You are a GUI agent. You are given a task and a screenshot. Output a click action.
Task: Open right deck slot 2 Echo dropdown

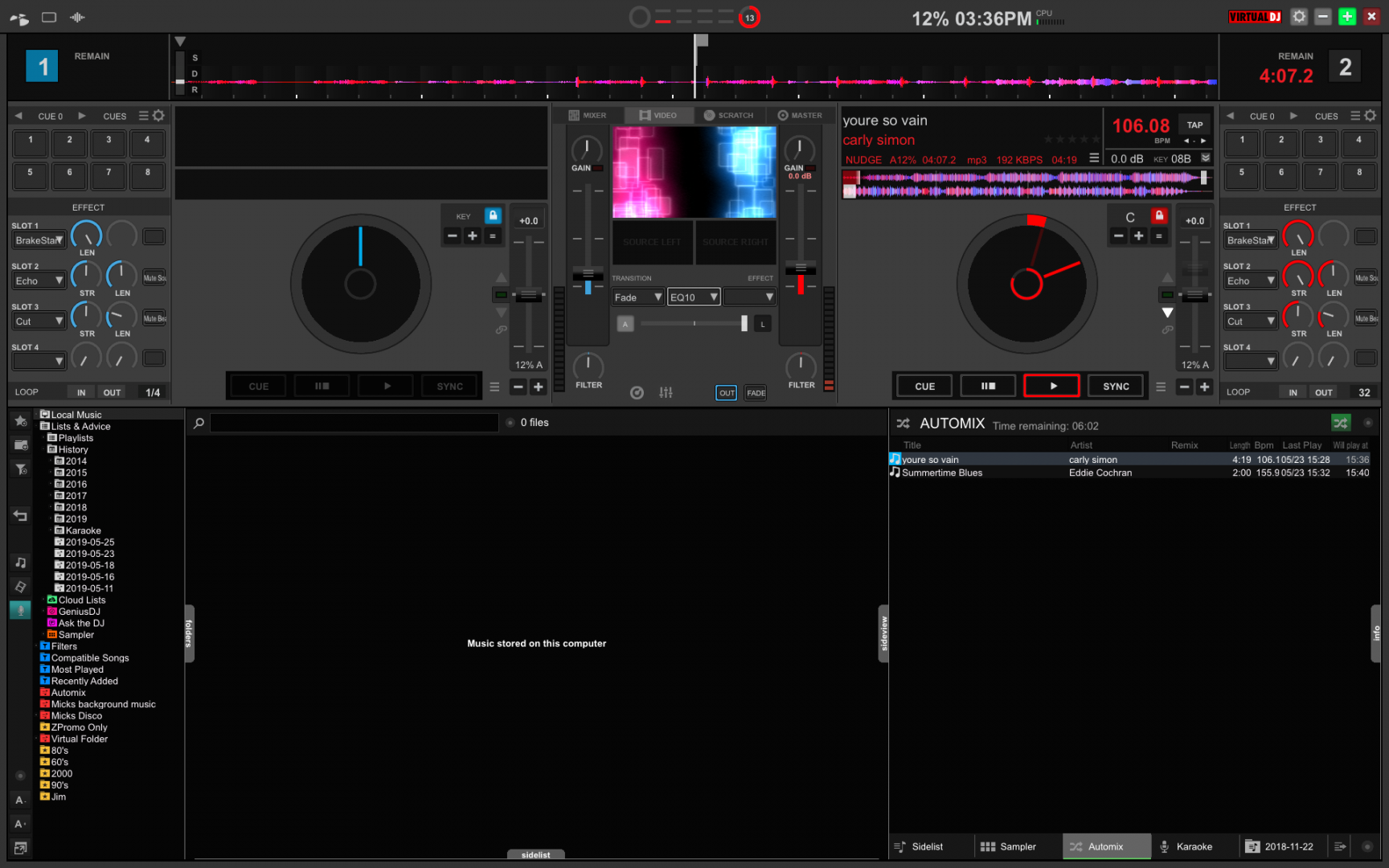tap(1251, 280)
